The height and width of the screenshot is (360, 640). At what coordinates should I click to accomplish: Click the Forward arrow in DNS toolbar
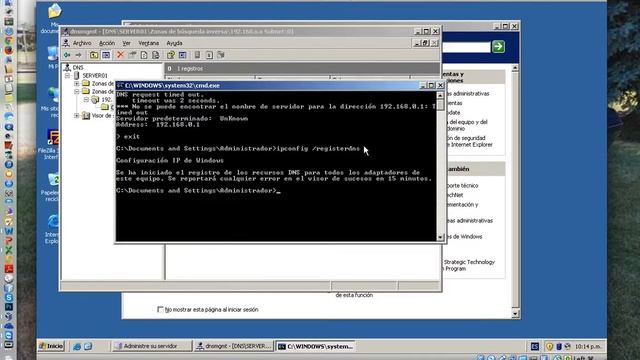click(78, 55)
